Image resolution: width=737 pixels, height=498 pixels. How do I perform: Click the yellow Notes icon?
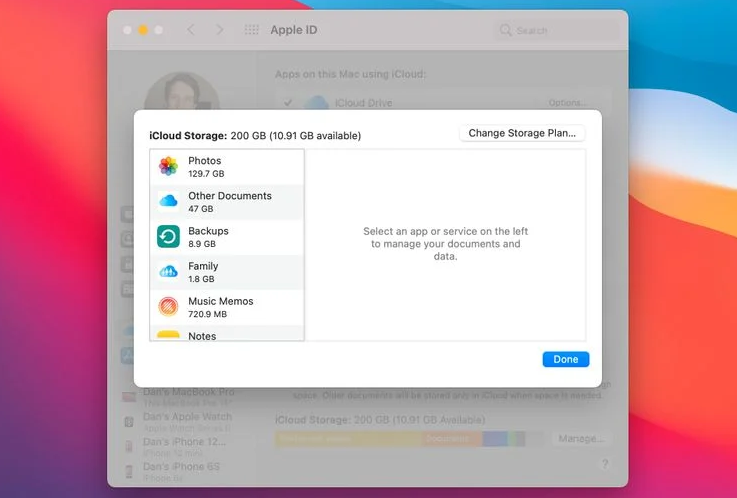point(168,335)
